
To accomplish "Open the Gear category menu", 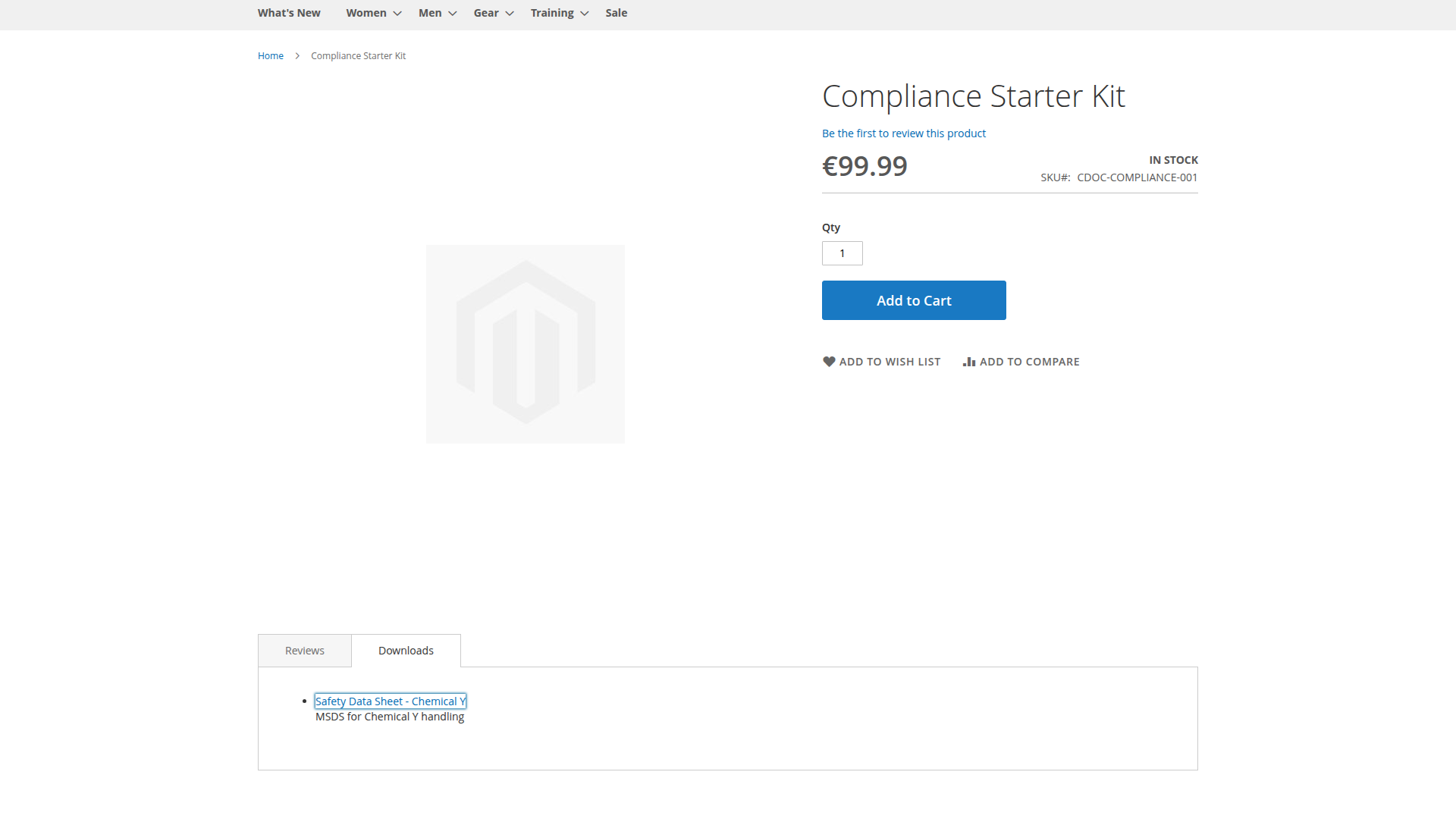I will (486, 13).
